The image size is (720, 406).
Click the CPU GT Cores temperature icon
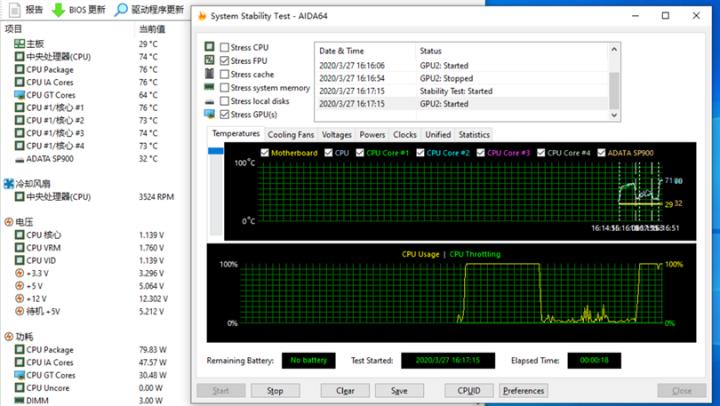pos(19,95)
